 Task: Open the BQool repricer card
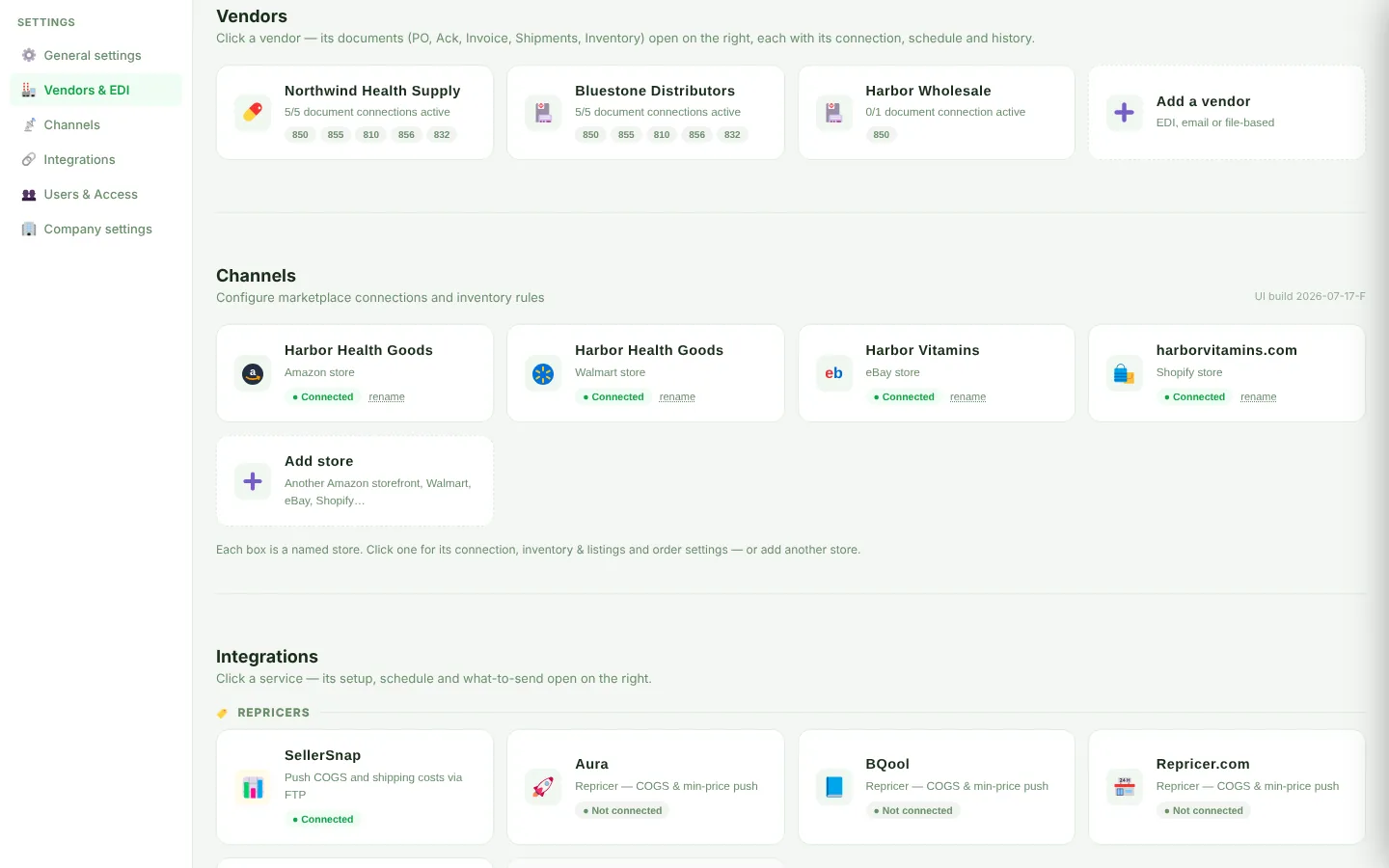[x=937, y=787]
